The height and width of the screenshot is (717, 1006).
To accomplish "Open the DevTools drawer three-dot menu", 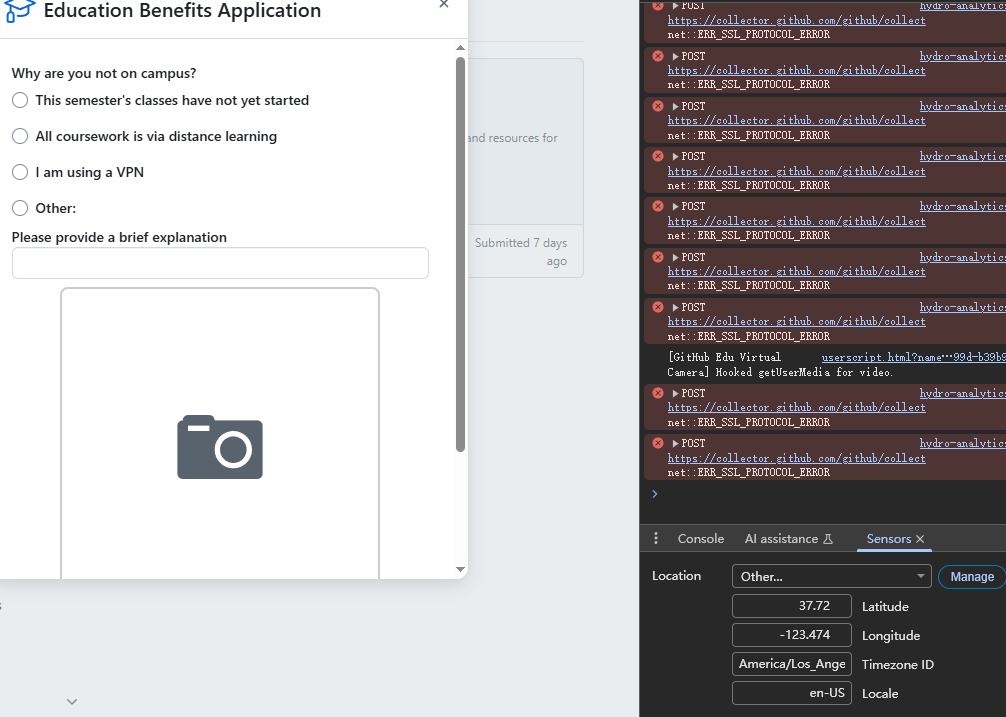I will coord(656,538).
